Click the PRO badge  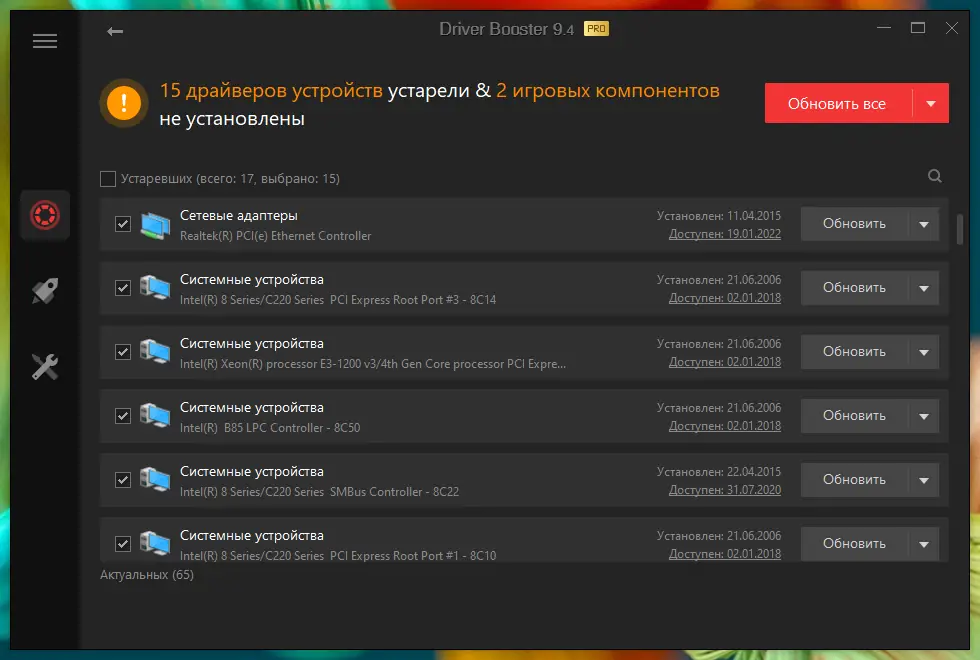click(x=596, y=29)
